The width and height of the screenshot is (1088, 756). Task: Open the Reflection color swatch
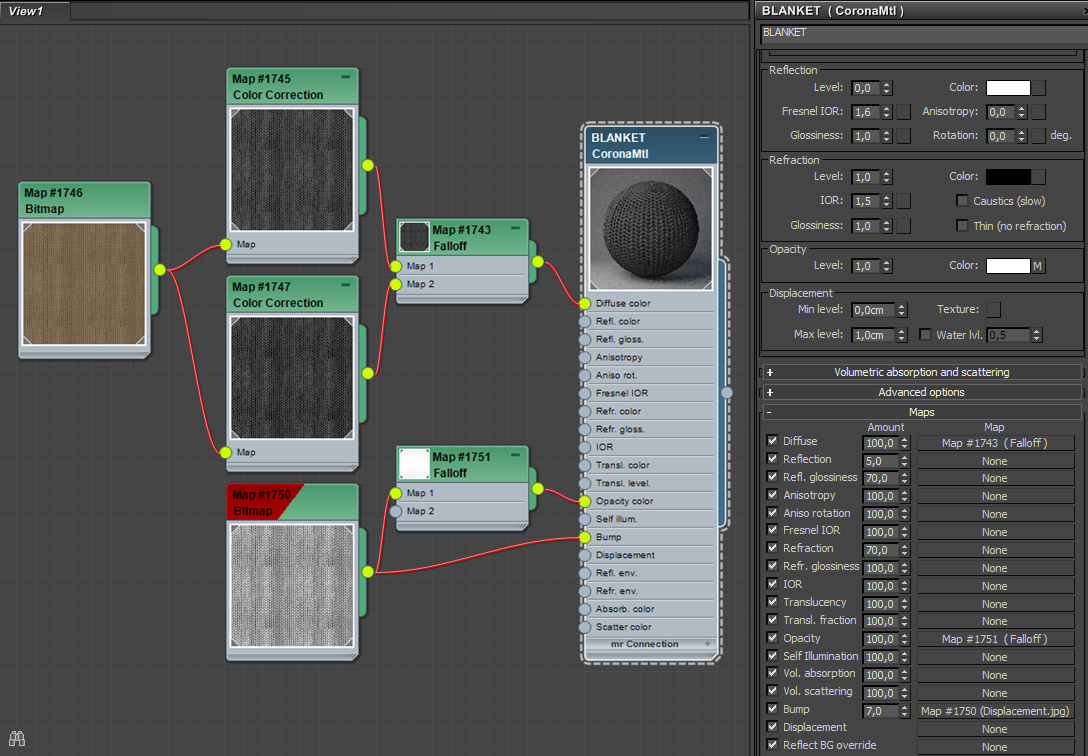pos(1008,87)
